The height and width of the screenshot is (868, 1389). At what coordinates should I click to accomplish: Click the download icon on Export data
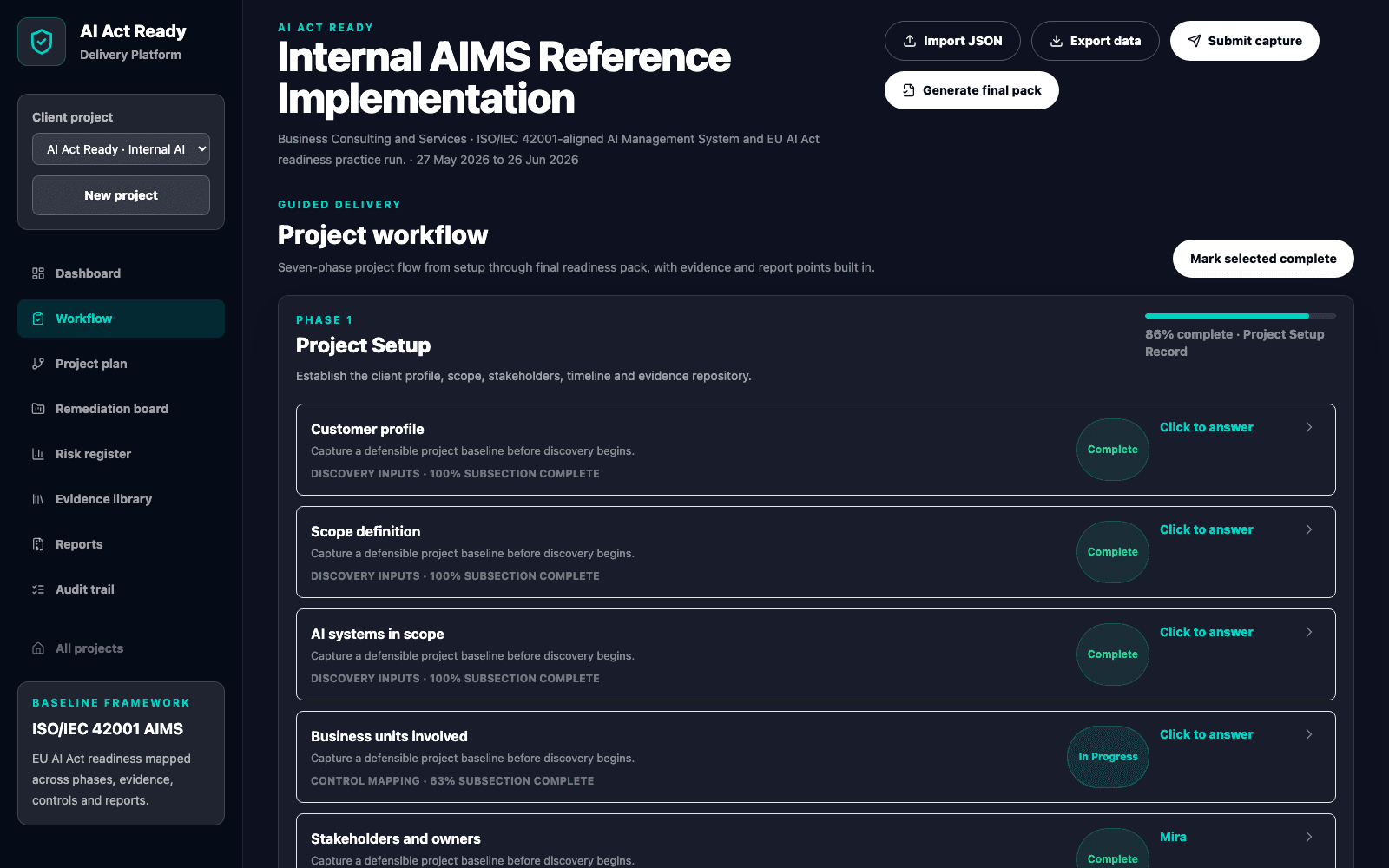pos(1057,41)
